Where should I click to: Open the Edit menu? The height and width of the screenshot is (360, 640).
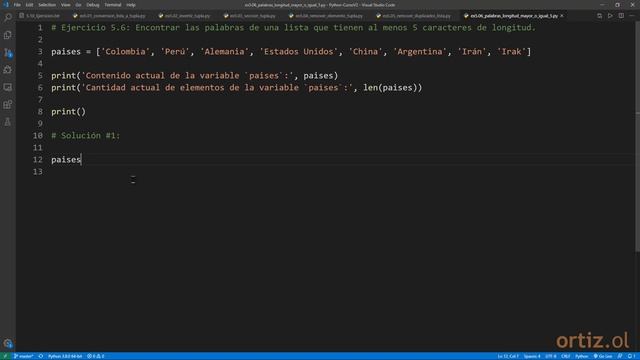(29, 5)
